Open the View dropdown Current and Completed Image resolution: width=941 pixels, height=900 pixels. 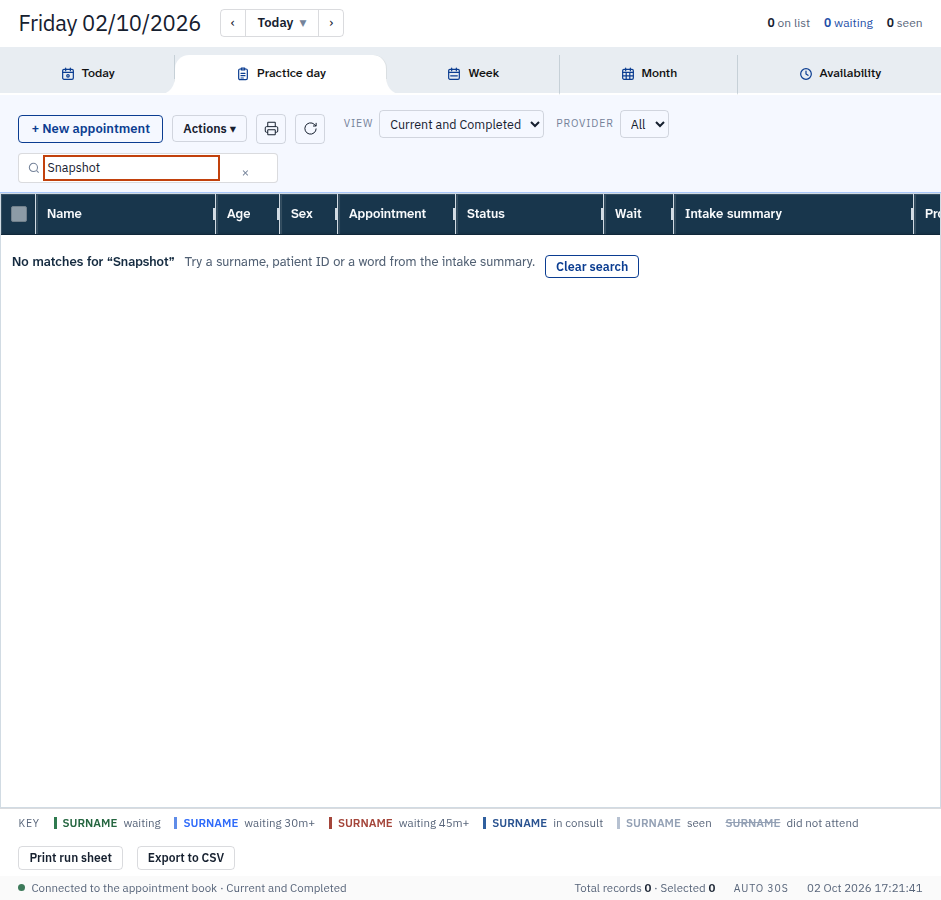tap(461, 124)
